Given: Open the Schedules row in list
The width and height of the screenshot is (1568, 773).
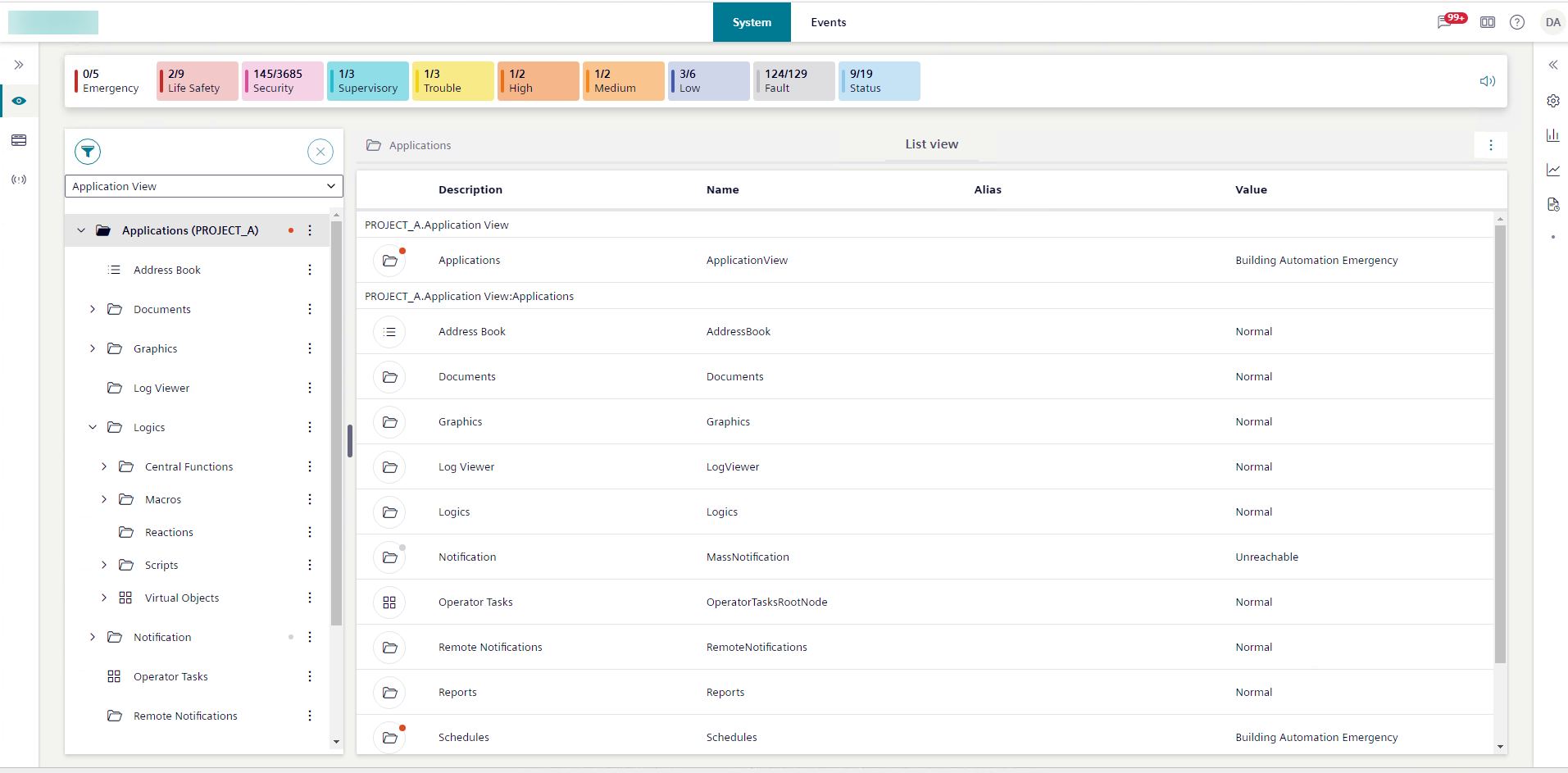Looking at the screenshot, I should [464, 737].
